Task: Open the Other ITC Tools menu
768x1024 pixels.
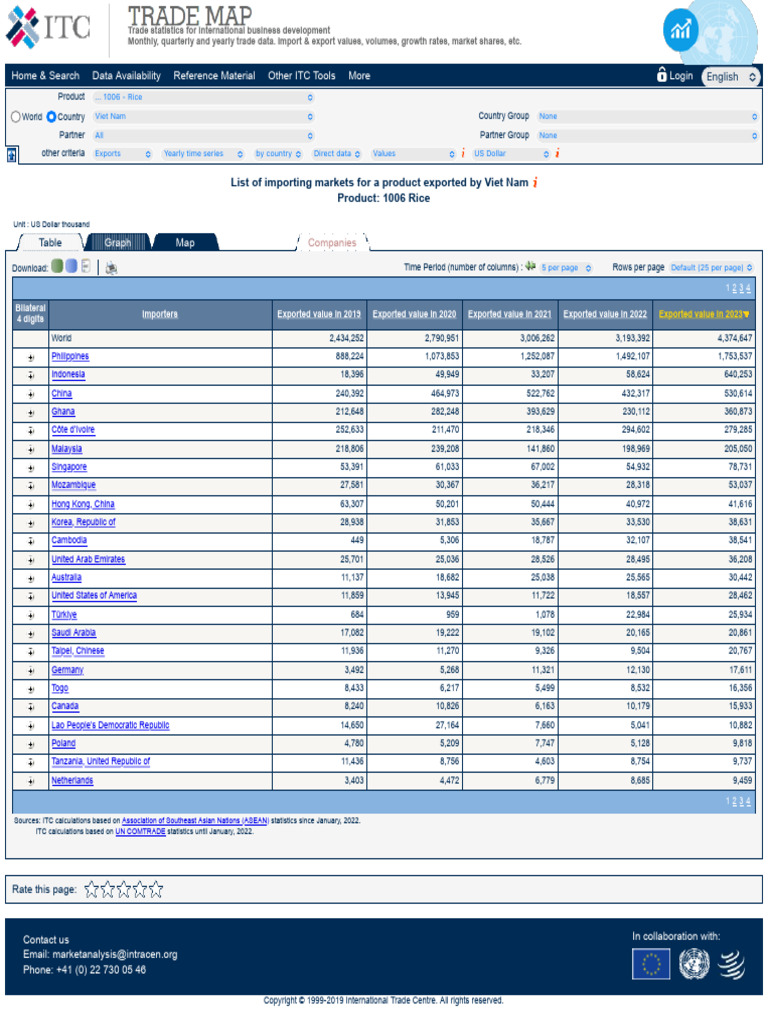Action: pyautogui.click(x=302, y=76)
